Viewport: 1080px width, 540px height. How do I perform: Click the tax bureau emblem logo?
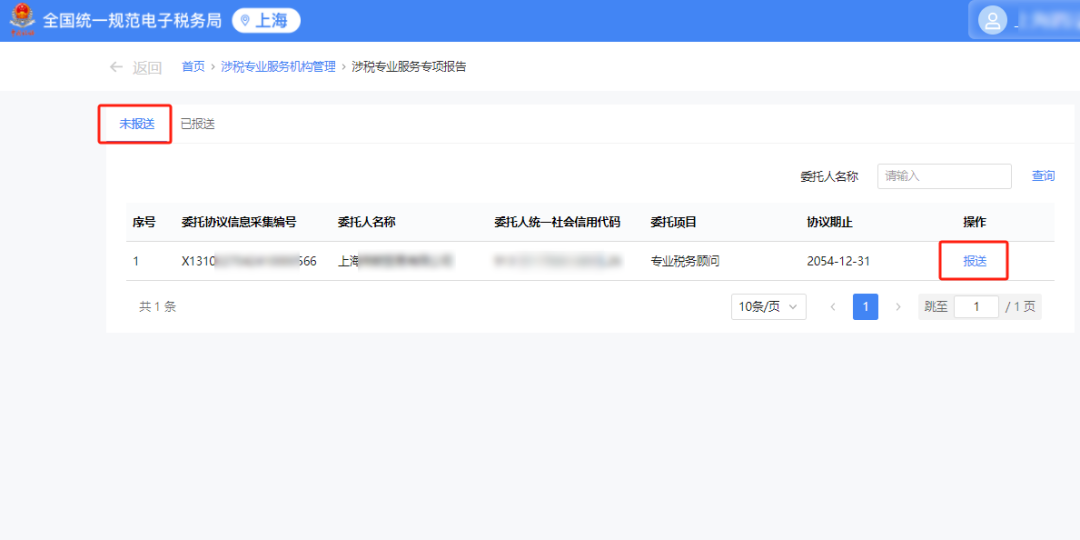tap(22, 20)
